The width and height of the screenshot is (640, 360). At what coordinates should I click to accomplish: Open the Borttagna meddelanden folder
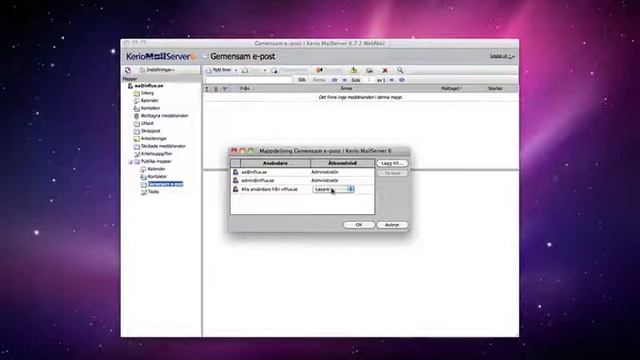[164, 116]
